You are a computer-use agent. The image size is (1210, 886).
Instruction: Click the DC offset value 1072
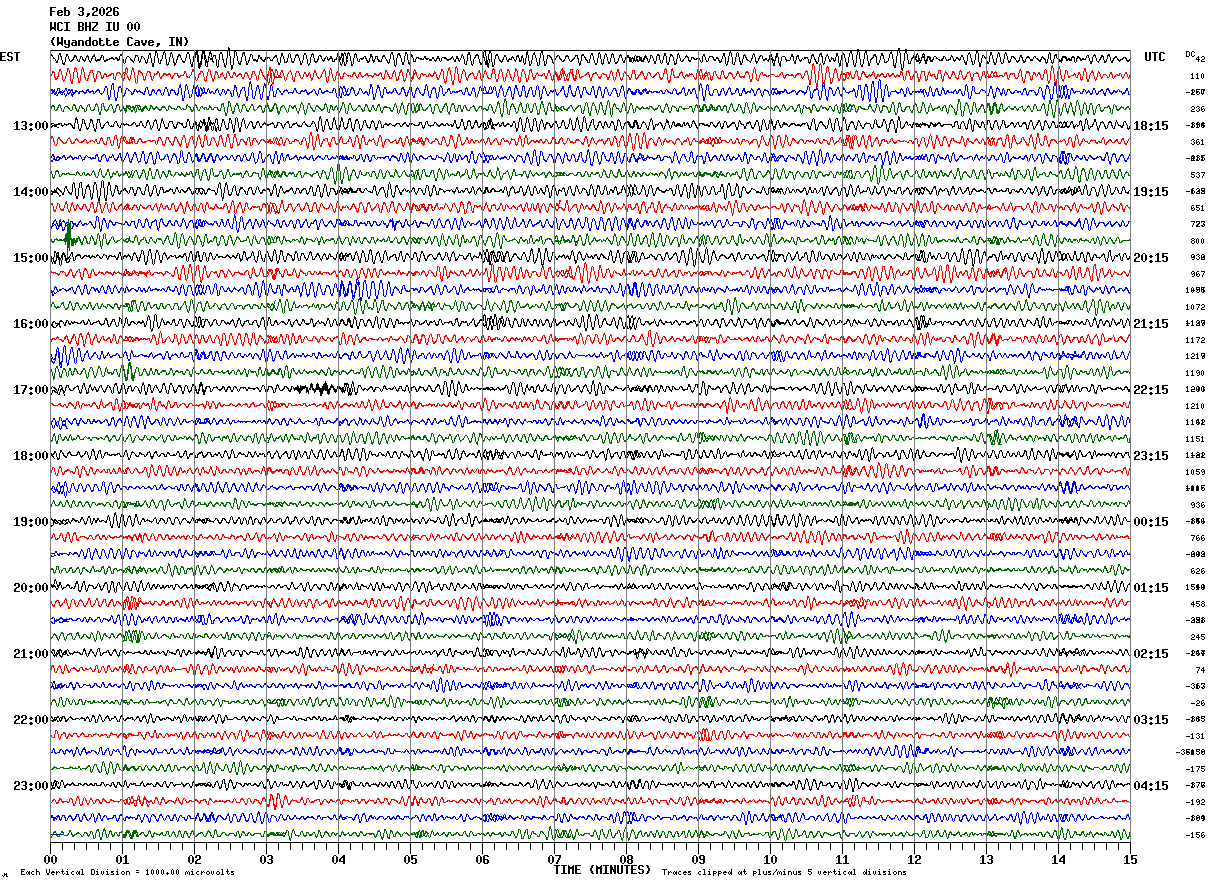(x=1195, y=307)
